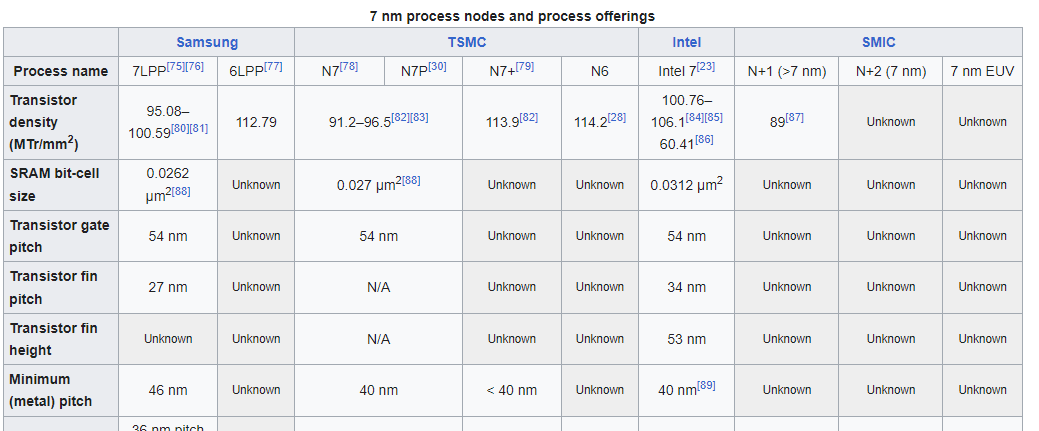Open reference [30] beside N7P
Screen dimensions: 1039x431
tap(437, 66)
